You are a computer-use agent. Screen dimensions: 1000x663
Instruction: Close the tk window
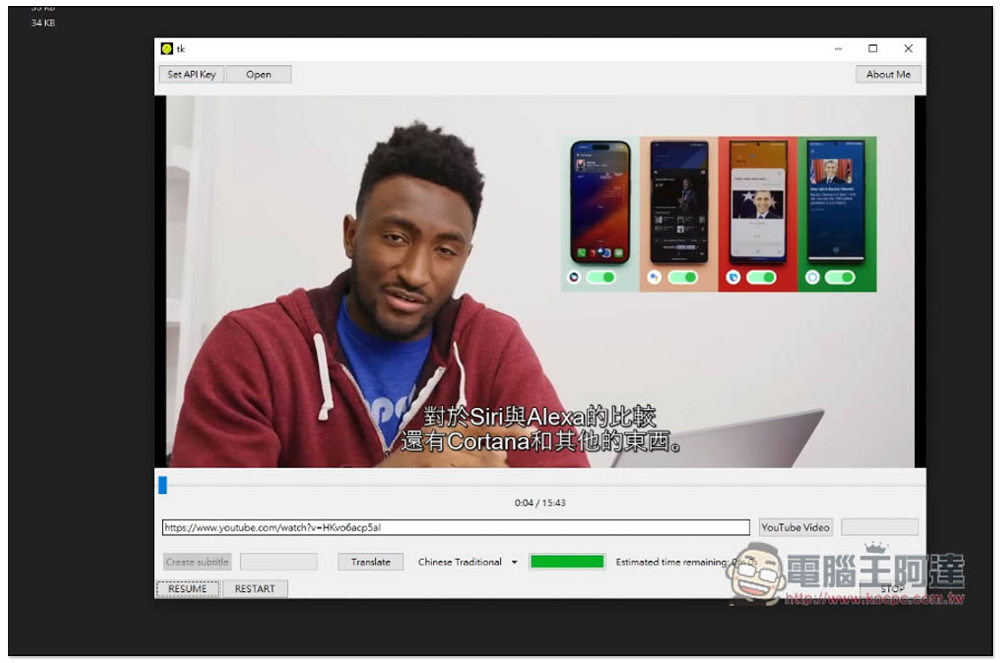click(x=908, y=48)
